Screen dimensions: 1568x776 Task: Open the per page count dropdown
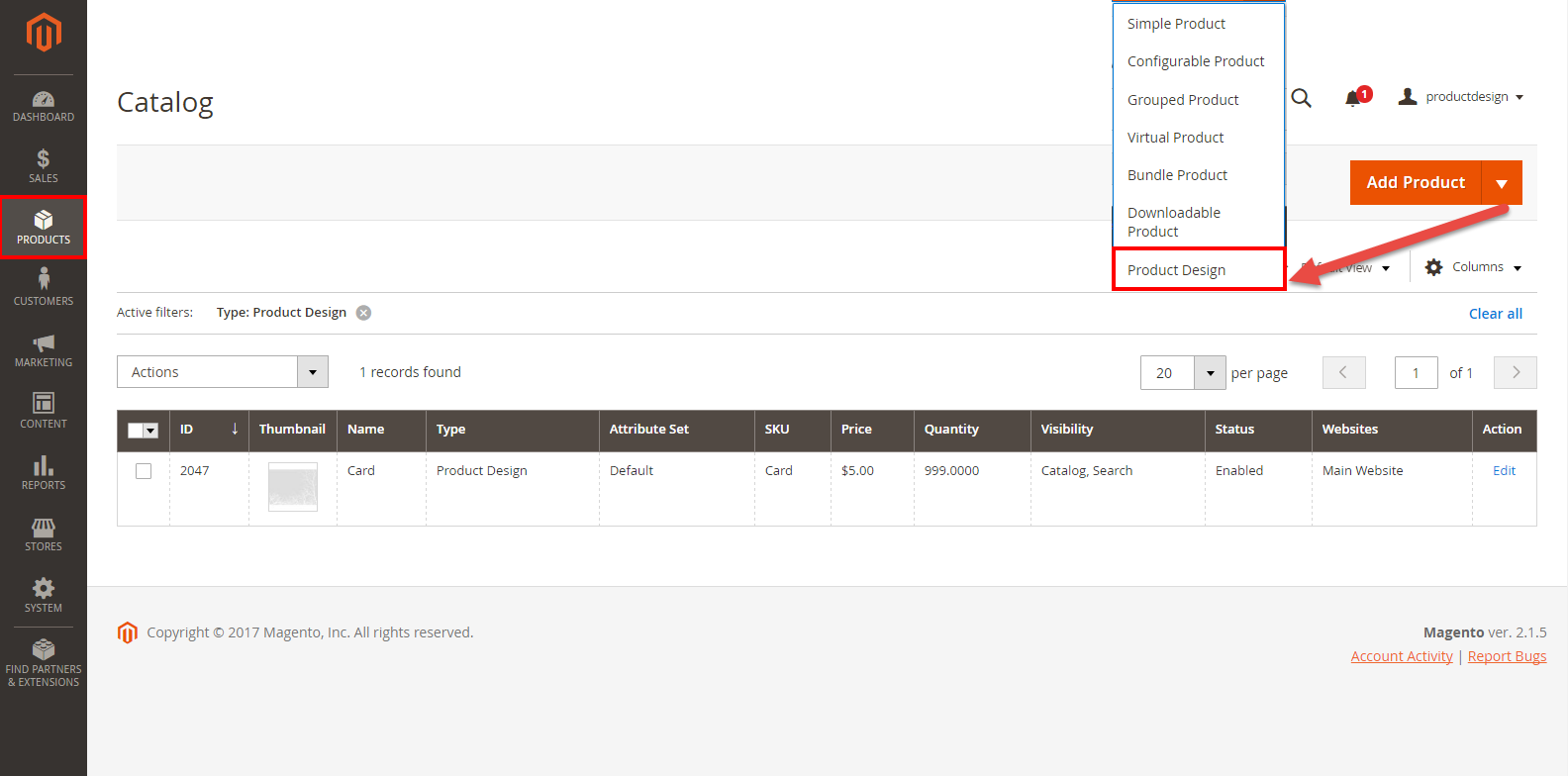(x=1210, y=373)
